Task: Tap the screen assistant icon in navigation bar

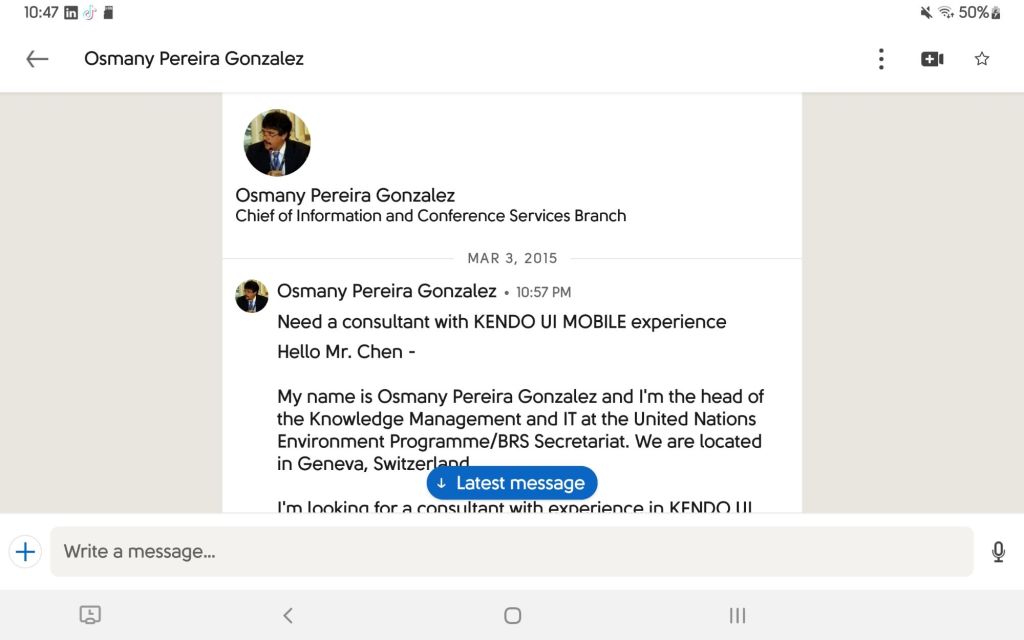Action: (90, 616)
